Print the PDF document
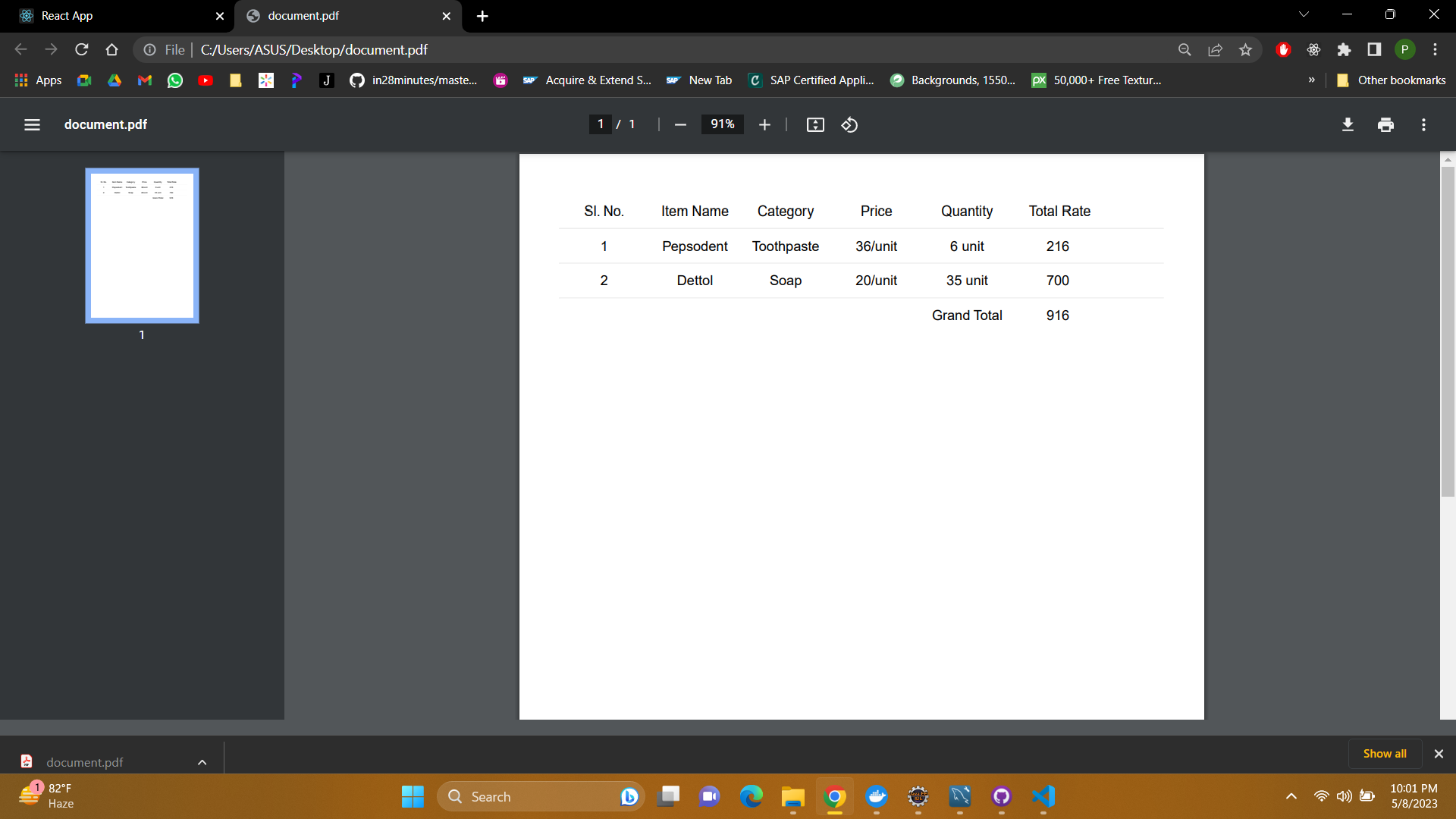Viewport: 1456px width, 819px height. pos(1385,124)
